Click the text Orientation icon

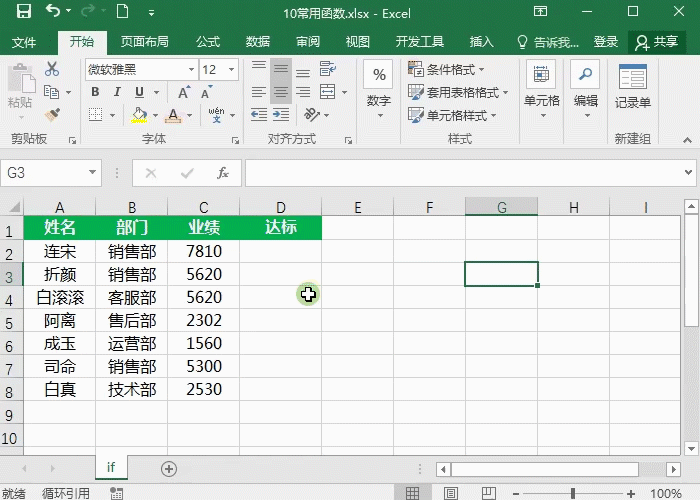pyautogui.click(x=312, y=115)
